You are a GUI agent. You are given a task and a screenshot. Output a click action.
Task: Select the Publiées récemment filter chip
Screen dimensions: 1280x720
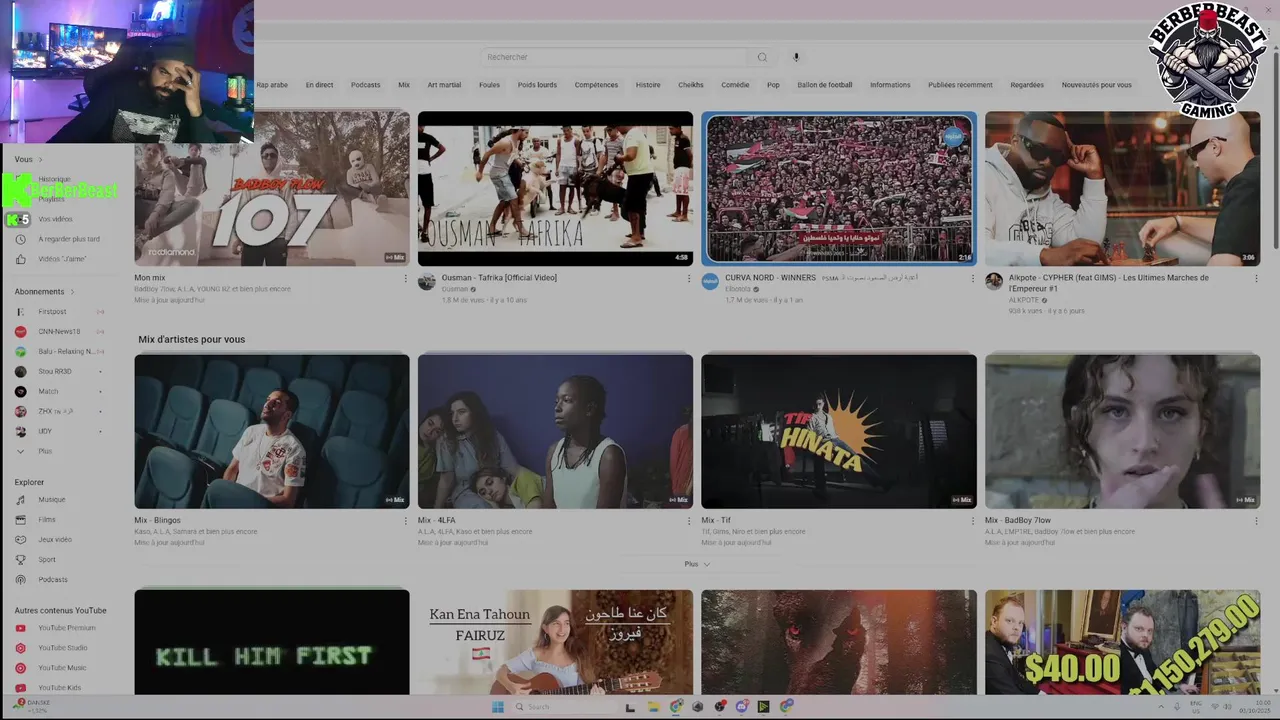(960, 85)
